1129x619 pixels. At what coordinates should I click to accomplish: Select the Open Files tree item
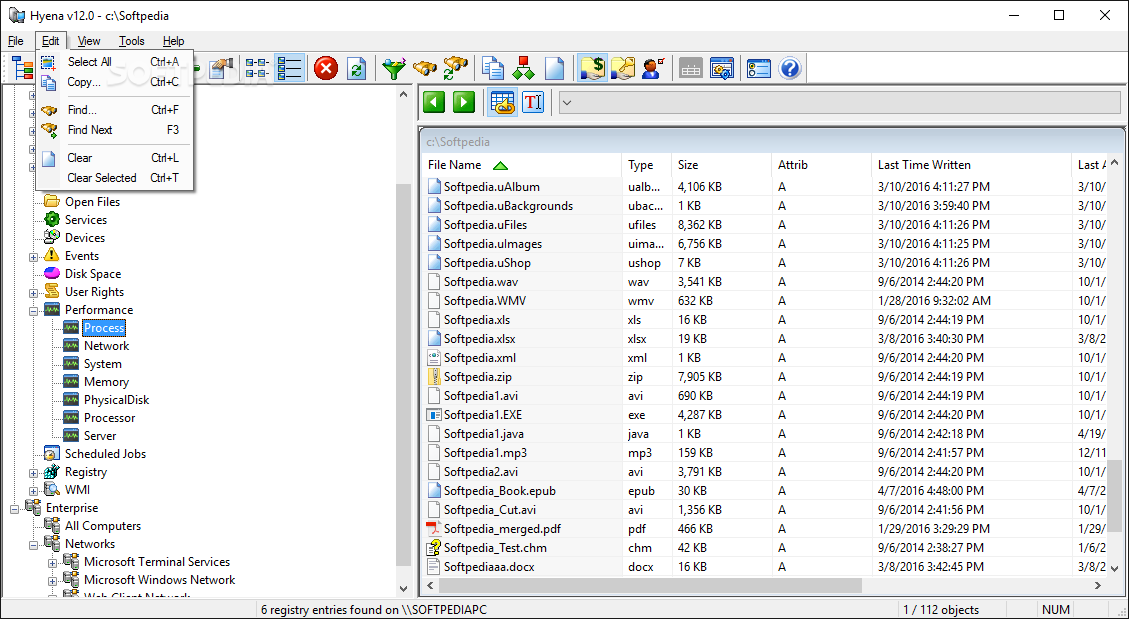[x=92, y=202]
